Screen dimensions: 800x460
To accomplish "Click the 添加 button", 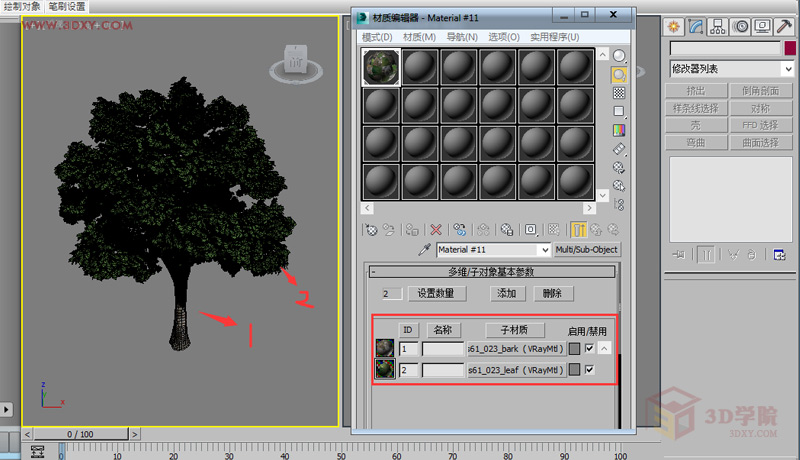I will click(507, 293).
